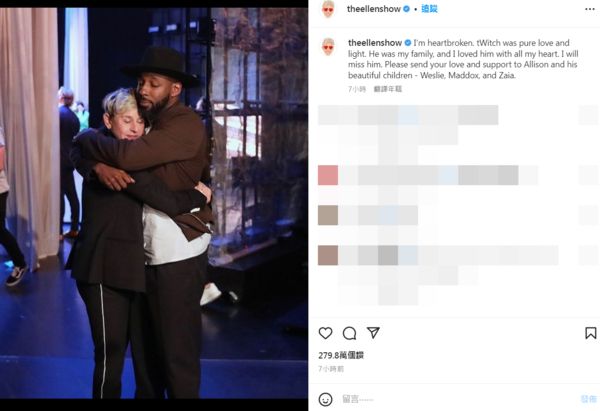Click the hugging photo of the post
Viewport: 600px width, 411px height.
(154, 203)
